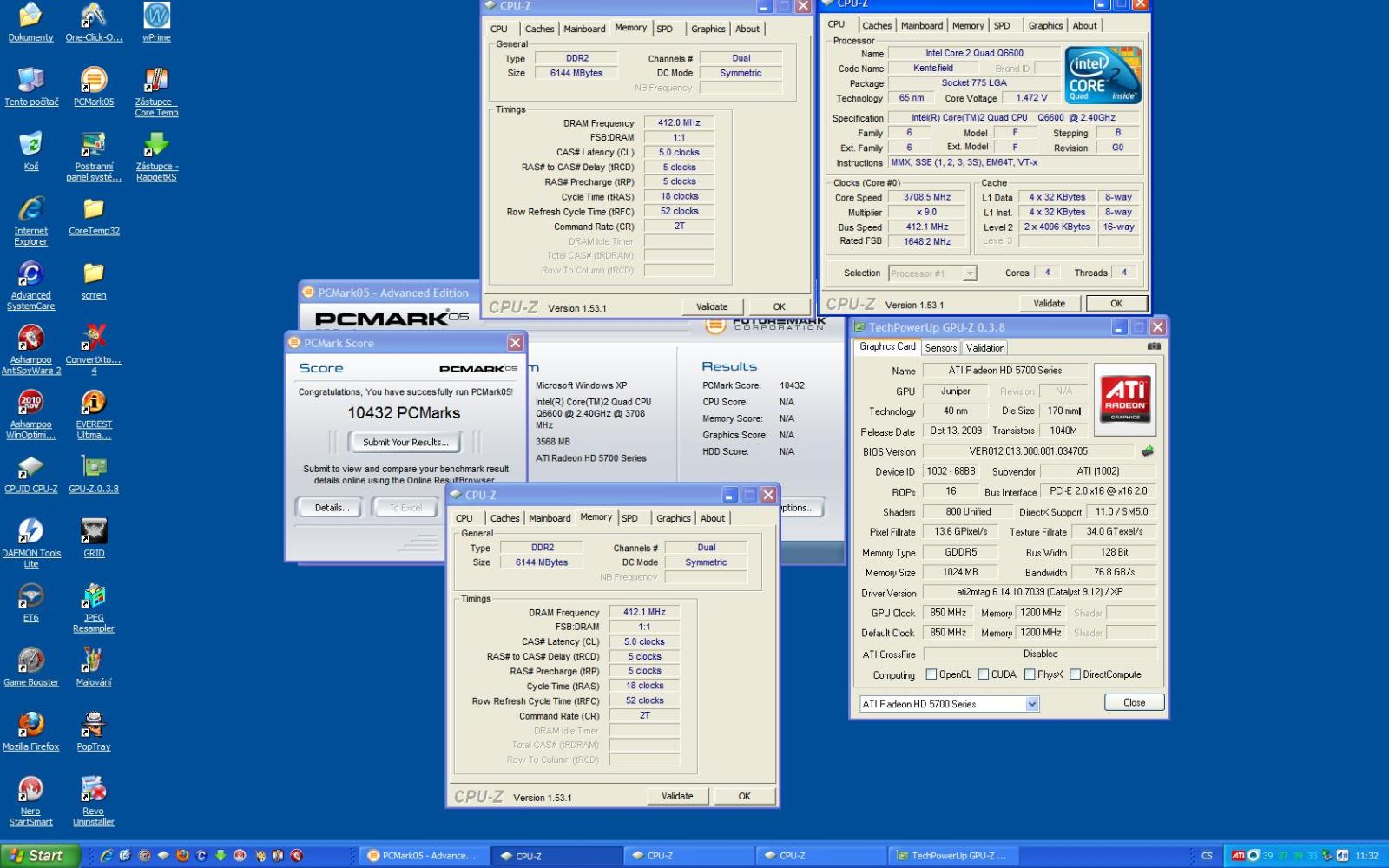Click the CS language indicator in the taskbar

click(x=1207, y=856)
